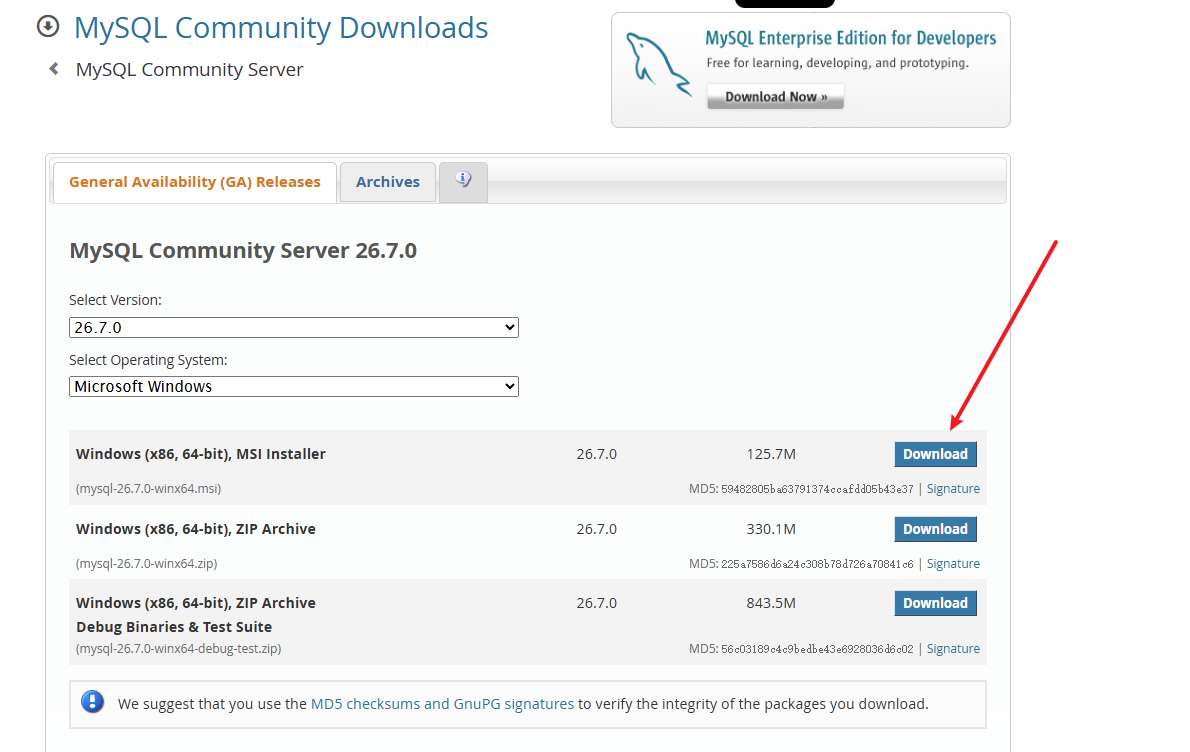Click MySQL Community Server breadcrumb text
The image size is (1190, 752).
(189, 70)
